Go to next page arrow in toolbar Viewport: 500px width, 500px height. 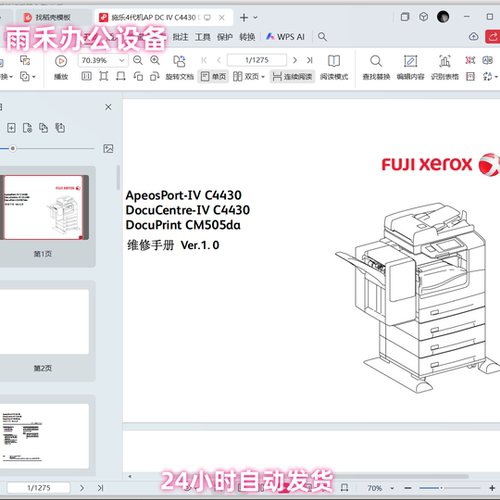(295, 60)
